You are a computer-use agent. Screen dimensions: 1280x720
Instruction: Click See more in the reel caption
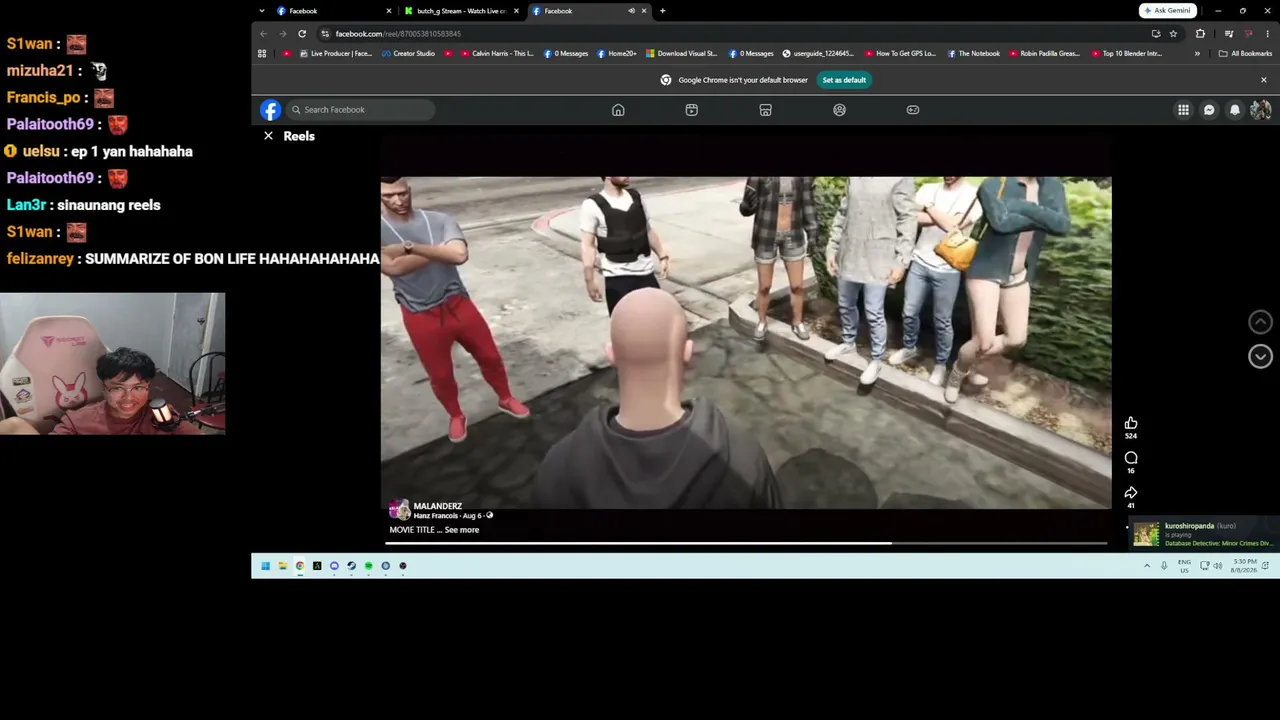(462, 530)
